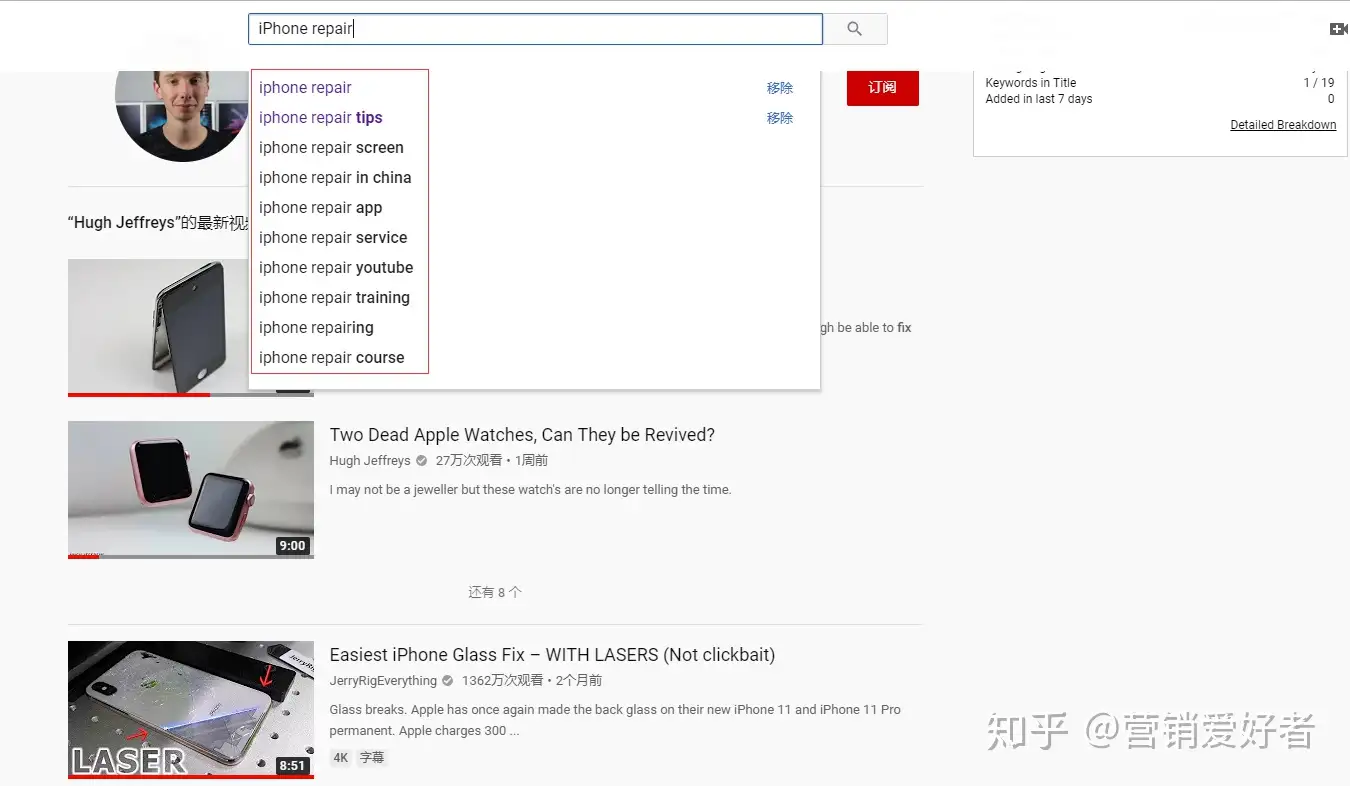1350x786 pixels.
Task: Click the 字幕 captions badge
Action: [x=372, y=758]
